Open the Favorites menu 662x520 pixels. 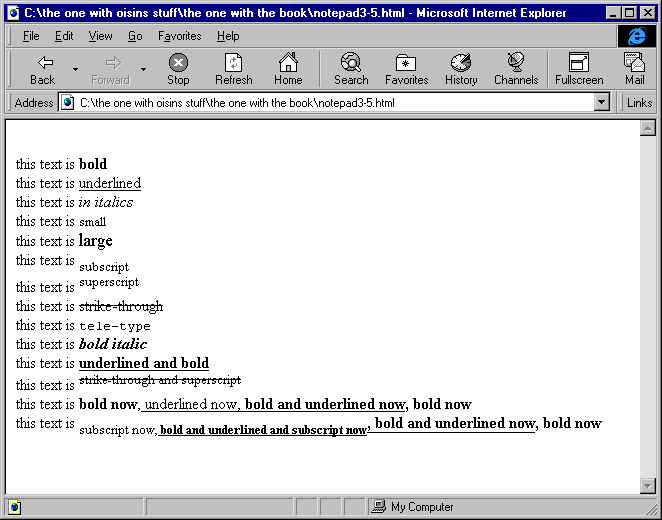pyautogui.click(x=179, y=36)
